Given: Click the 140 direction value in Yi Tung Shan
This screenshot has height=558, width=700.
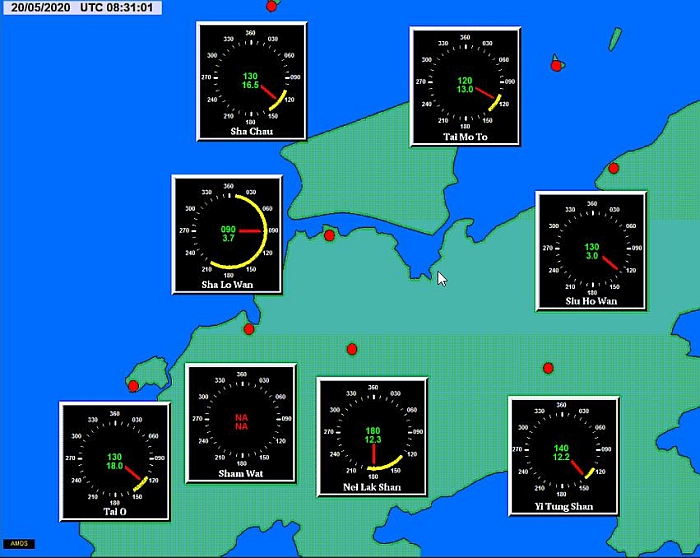Looking at the screenshot, I should click(561, 448).
